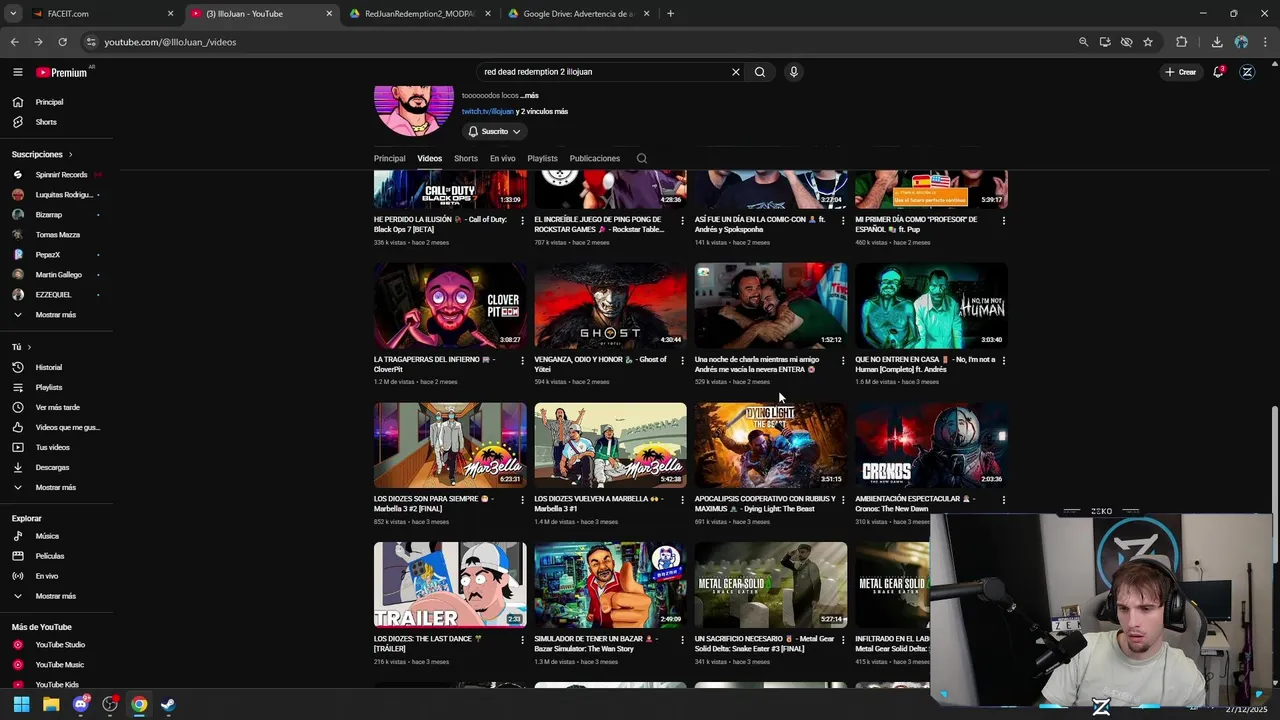1280x720 pixels.
Task: Open the browser tab search dropdown
Action: coord(13,13)
